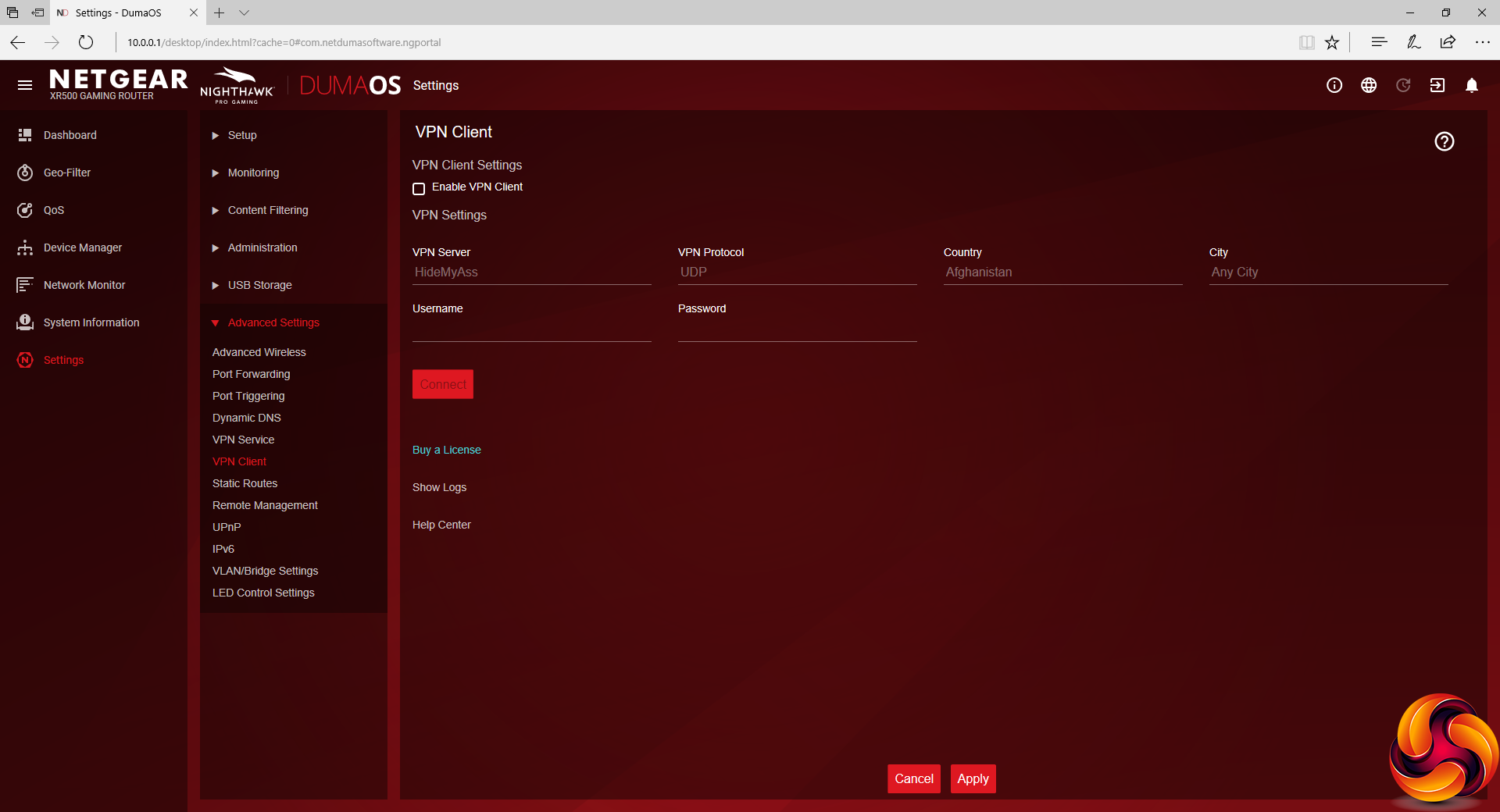This screenshot has height=812, width=1500.
Task: Click the System Information sidebar icon
Action: (25, 322)
